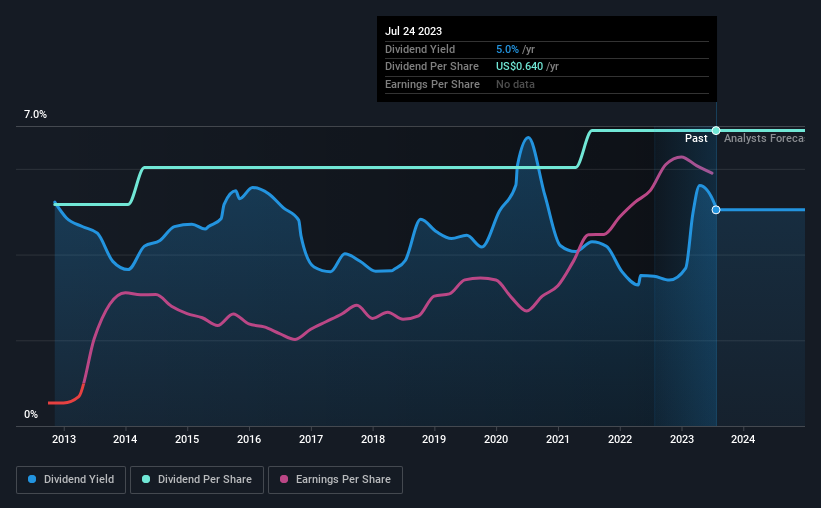
Task: Select the 2013 label on the x-axis
Action: (64, 439)
